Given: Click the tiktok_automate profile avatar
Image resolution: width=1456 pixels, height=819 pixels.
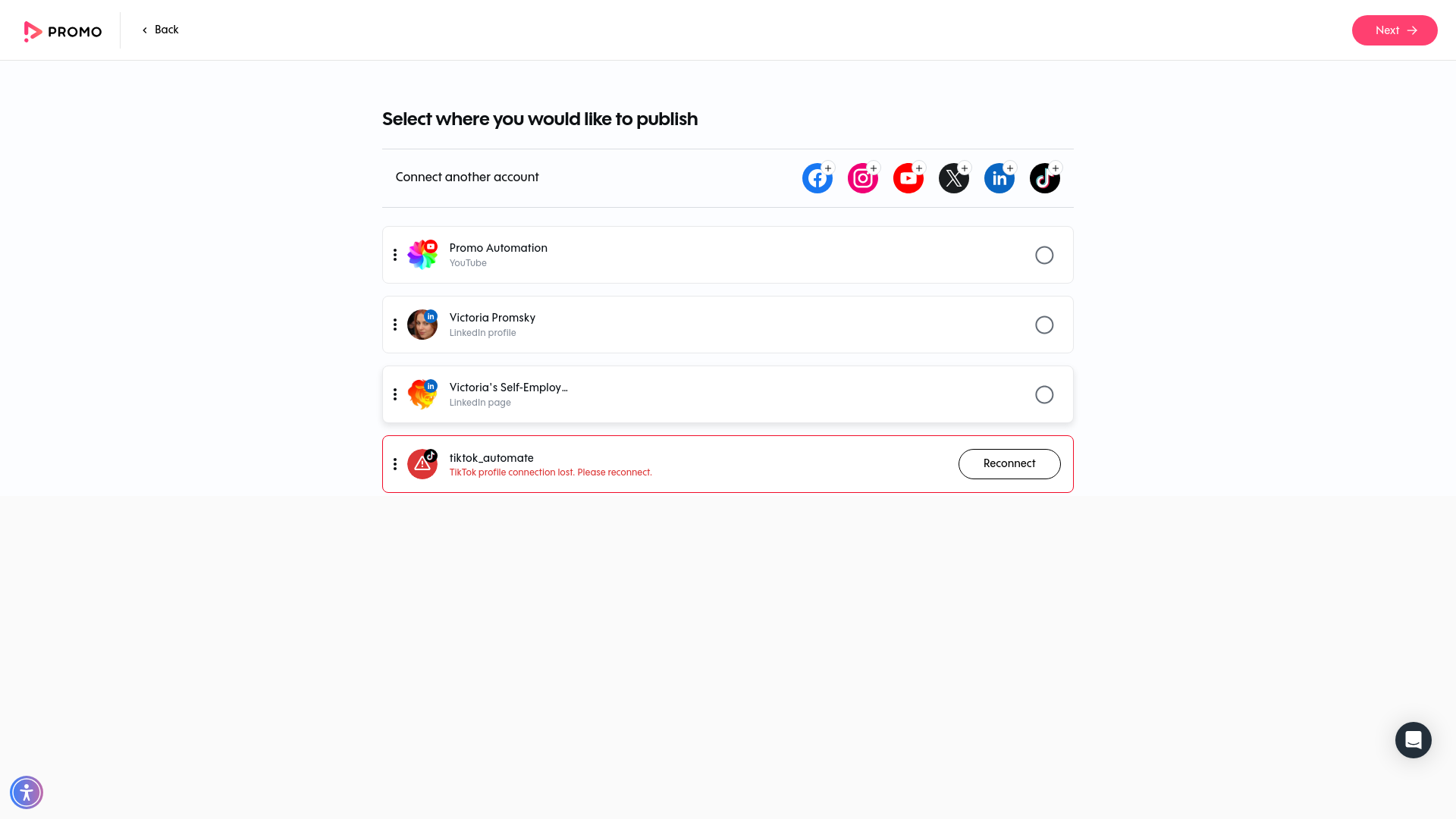Looking at the screenshot, I should pyautogui.click(x=422, y=463).
